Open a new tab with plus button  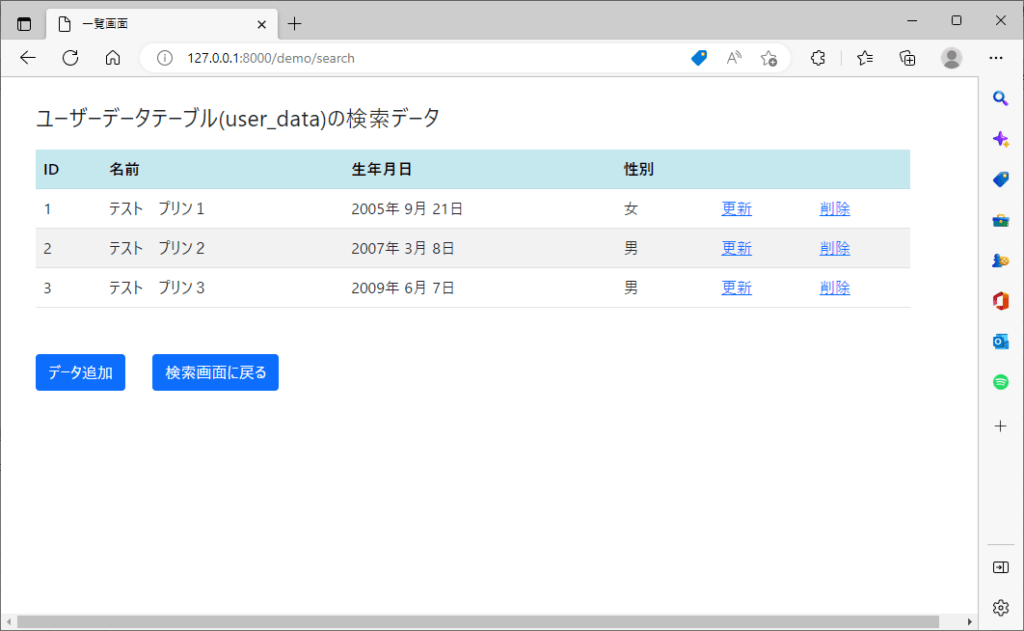tap(294, 24)
